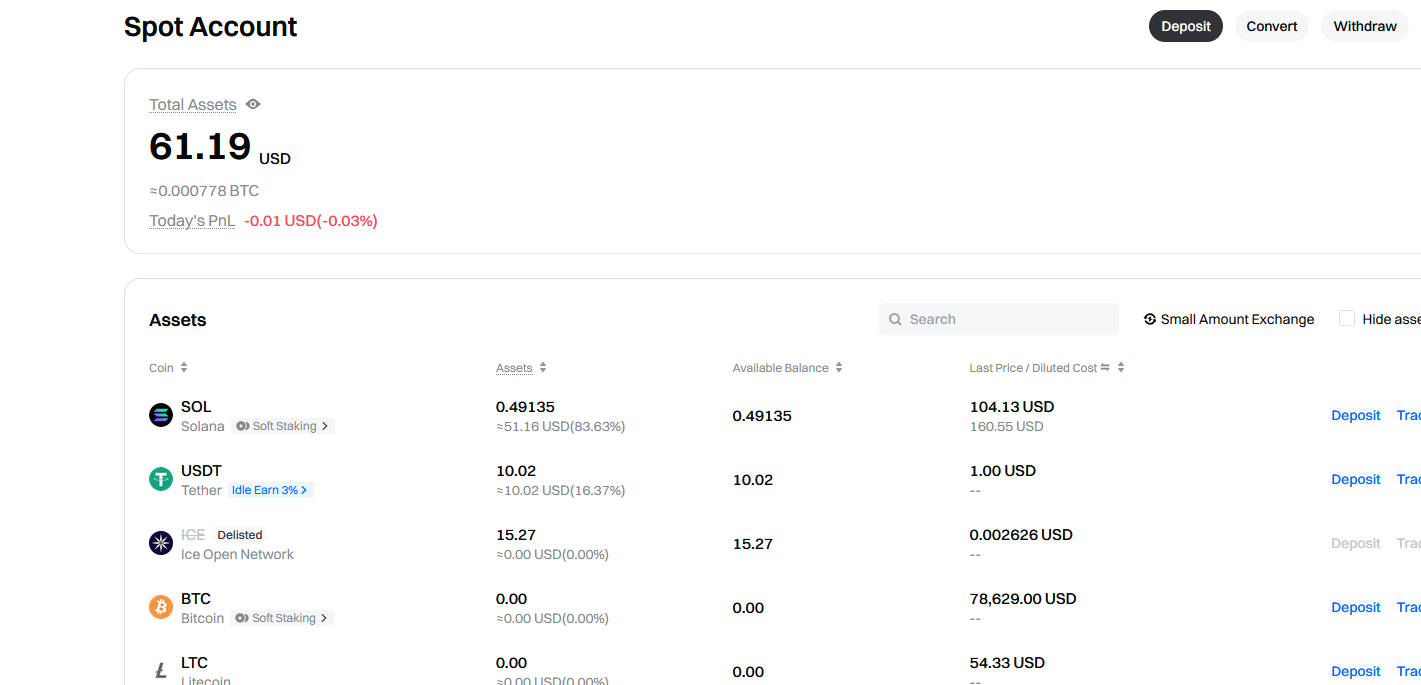Swap Last Price / Diluted Cost icon

(1105, 368)
